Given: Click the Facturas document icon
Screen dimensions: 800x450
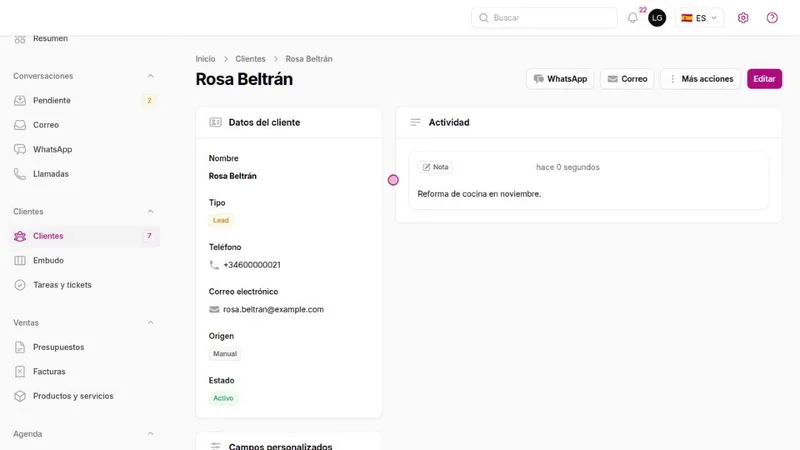Looking at the screenshot, I should coord(20,372).
